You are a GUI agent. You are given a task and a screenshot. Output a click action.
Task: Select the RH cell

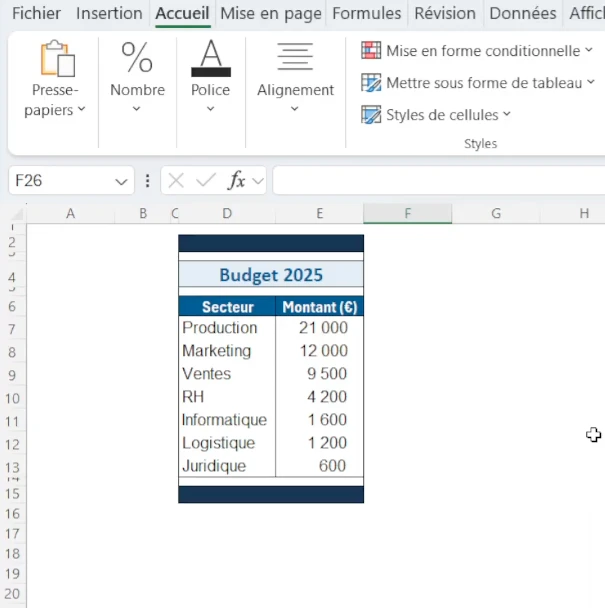pyautogui.click(x=227, y=397)
